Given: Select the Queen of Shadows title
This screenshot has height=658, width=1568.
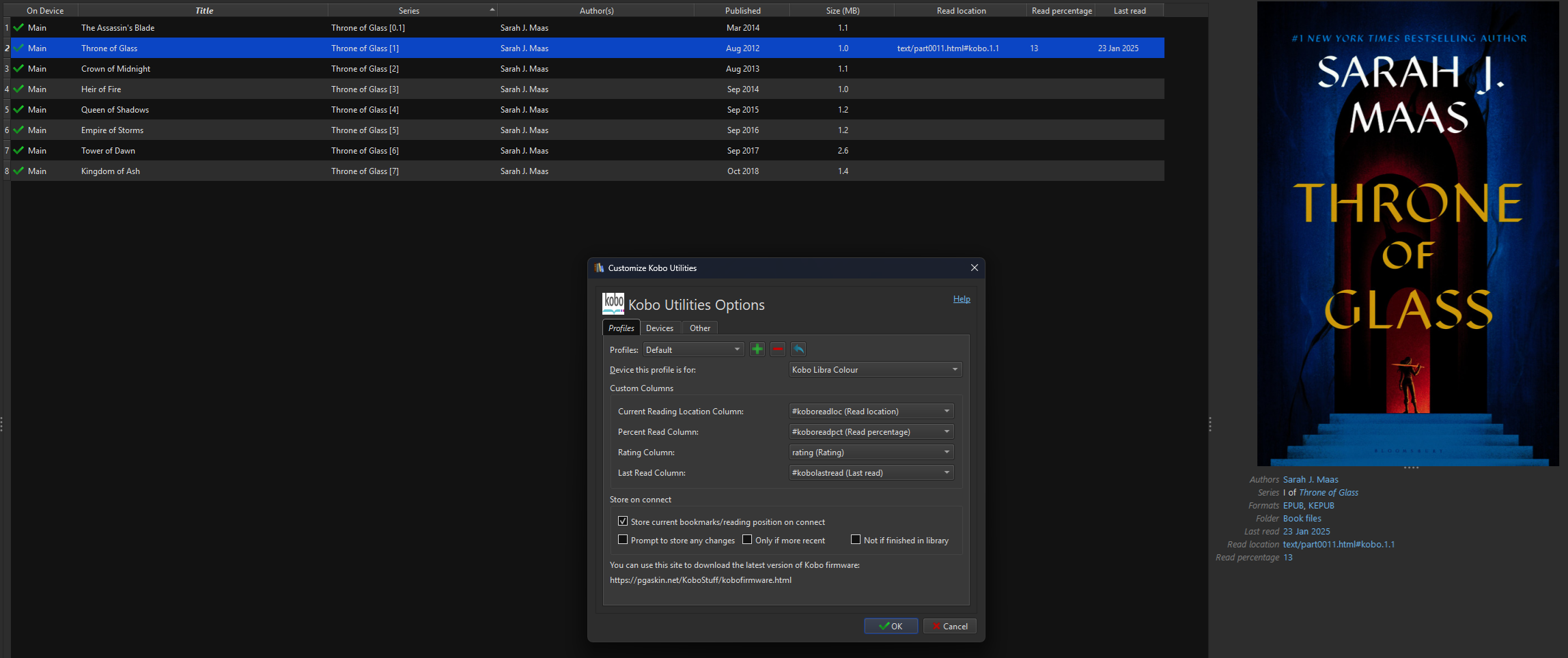Looking at the screenshot, I should (115, 110).
